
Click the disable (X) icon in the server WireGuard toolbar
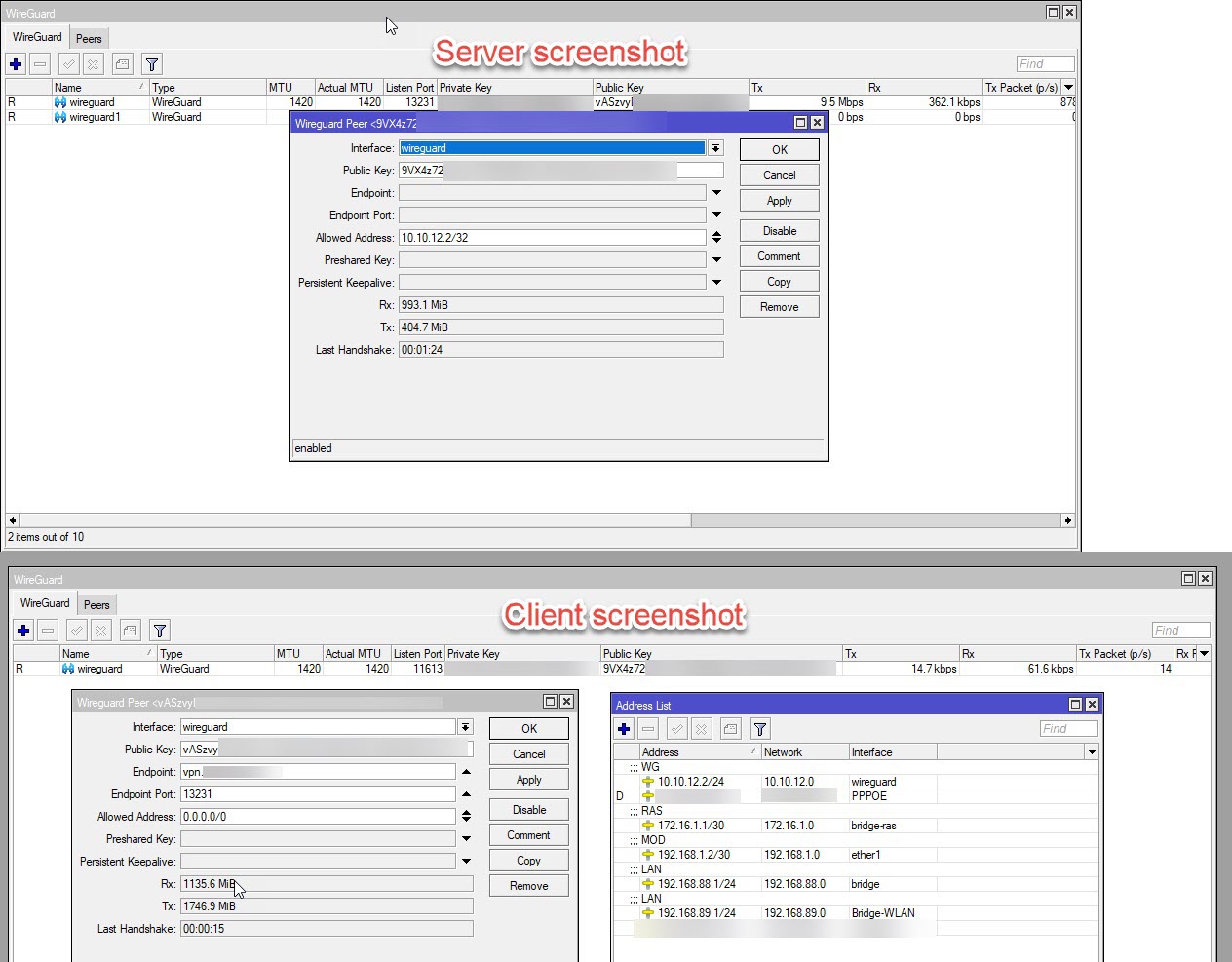[93, 64]
